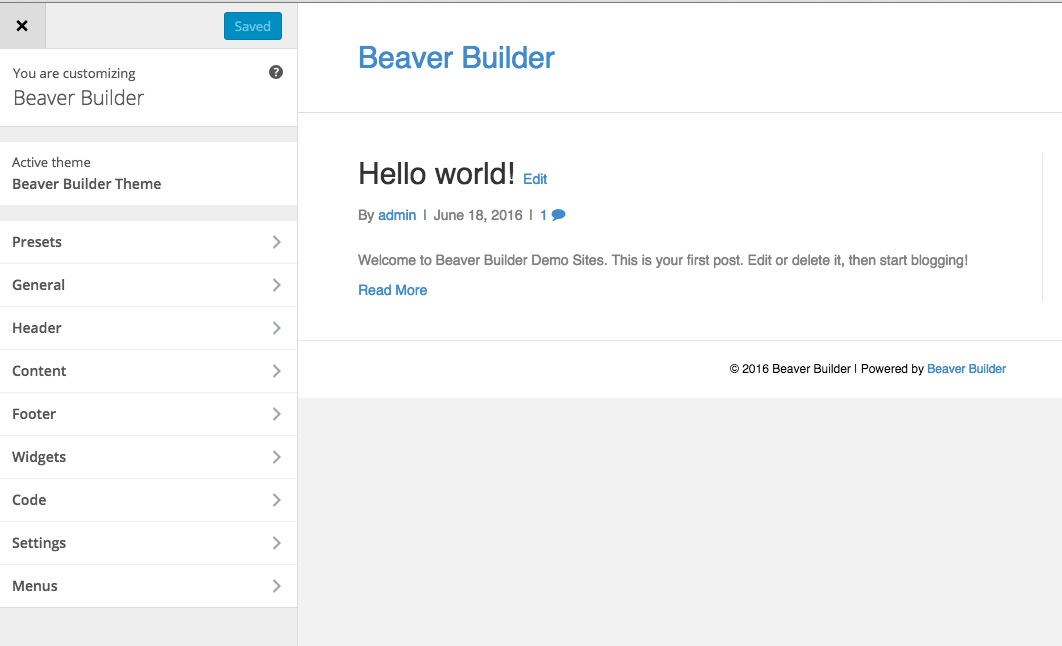The width and height of the screenshot is (1062, 646).
Task: Click the comment bubble icon on the post
Action: [559, 215]
